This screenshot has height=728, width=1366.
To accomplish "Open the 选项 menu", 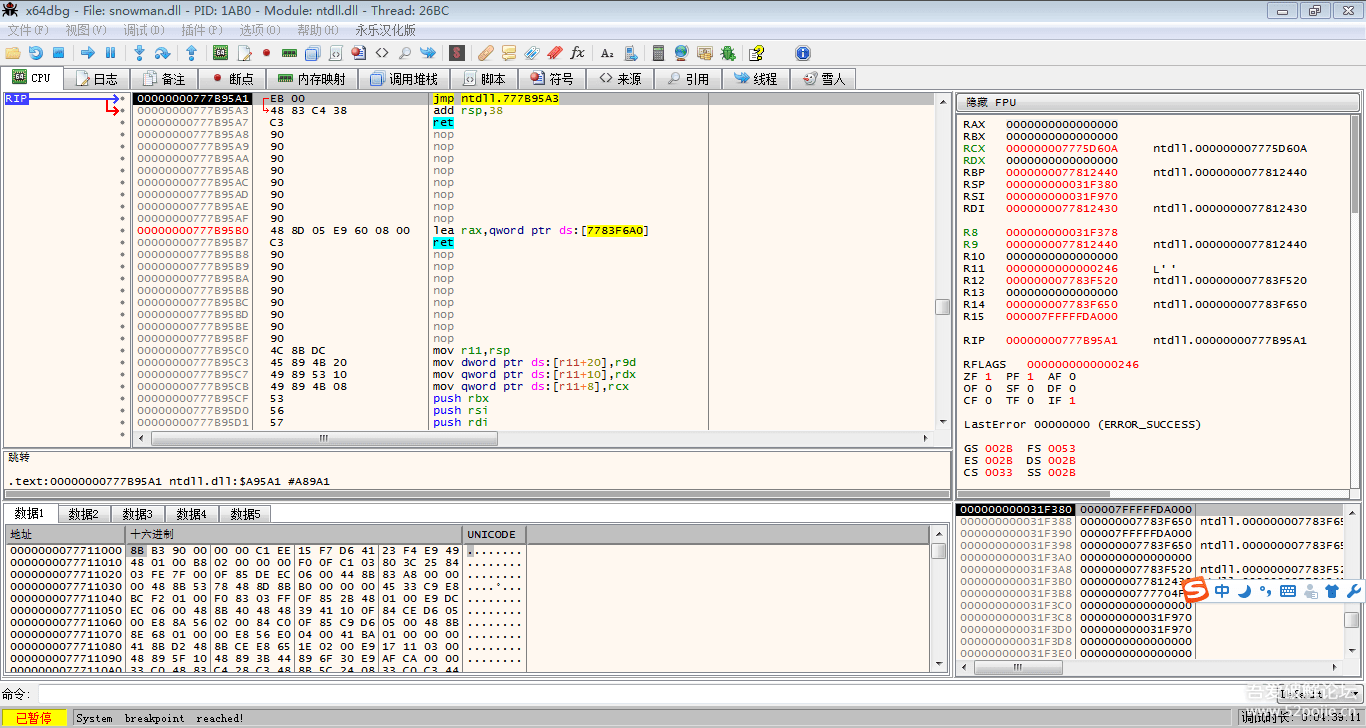I will click(x=259, y=30).
